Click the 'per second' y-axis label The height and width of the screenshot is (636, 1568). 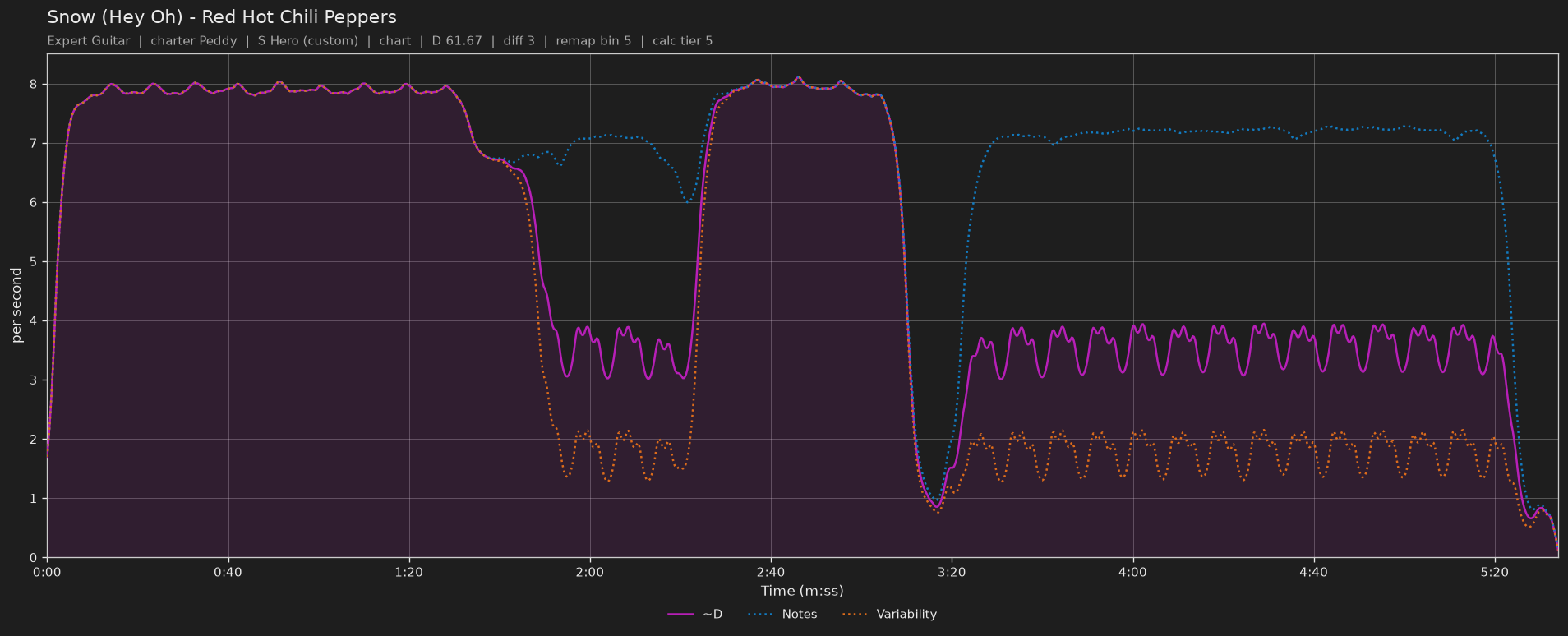point(16,306)
